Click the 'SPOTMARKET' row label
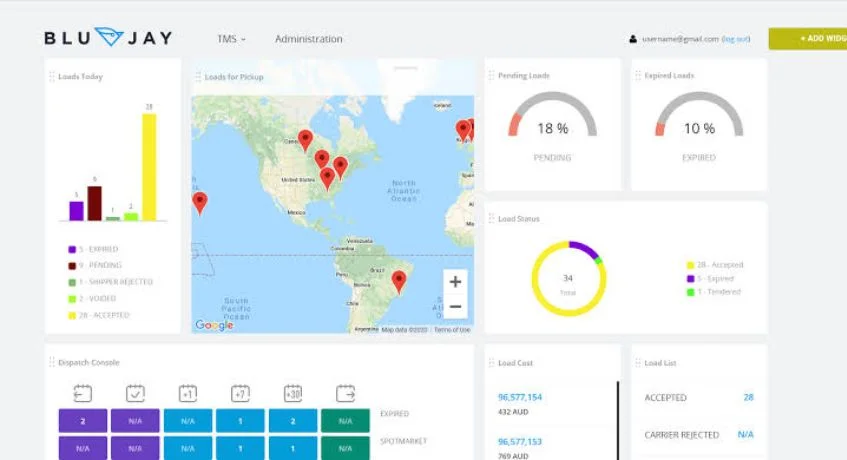Image resolution: width=847 pixels, height=460 pixels. (404, 441)
